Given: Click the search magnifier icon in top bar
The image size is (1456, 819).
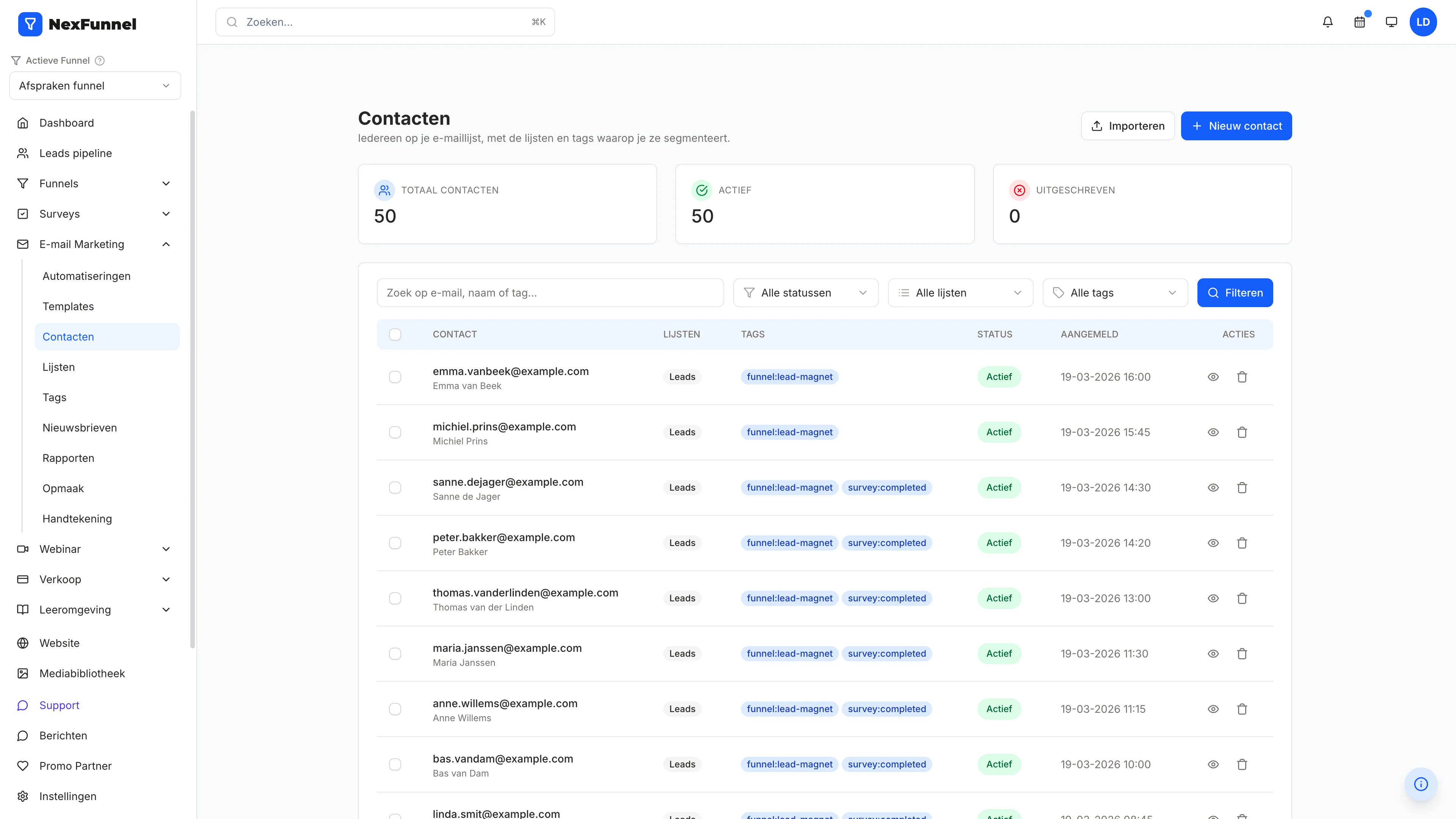Looking at the screenshot, I should (232, 22).
